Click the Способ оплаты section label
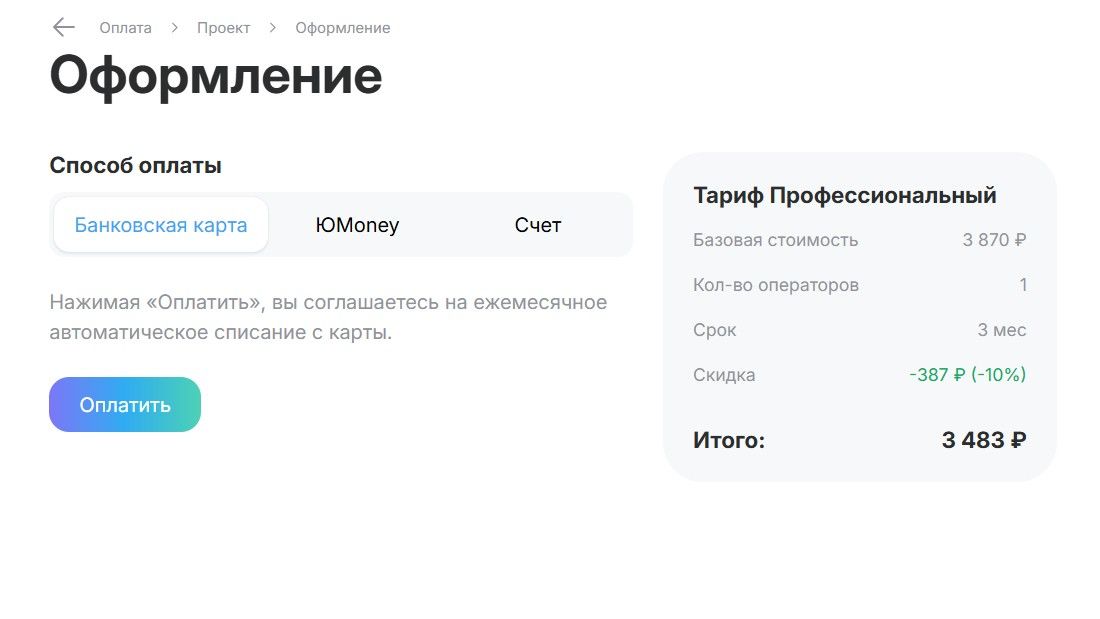The image size is (1100, 619). [136, 166]
